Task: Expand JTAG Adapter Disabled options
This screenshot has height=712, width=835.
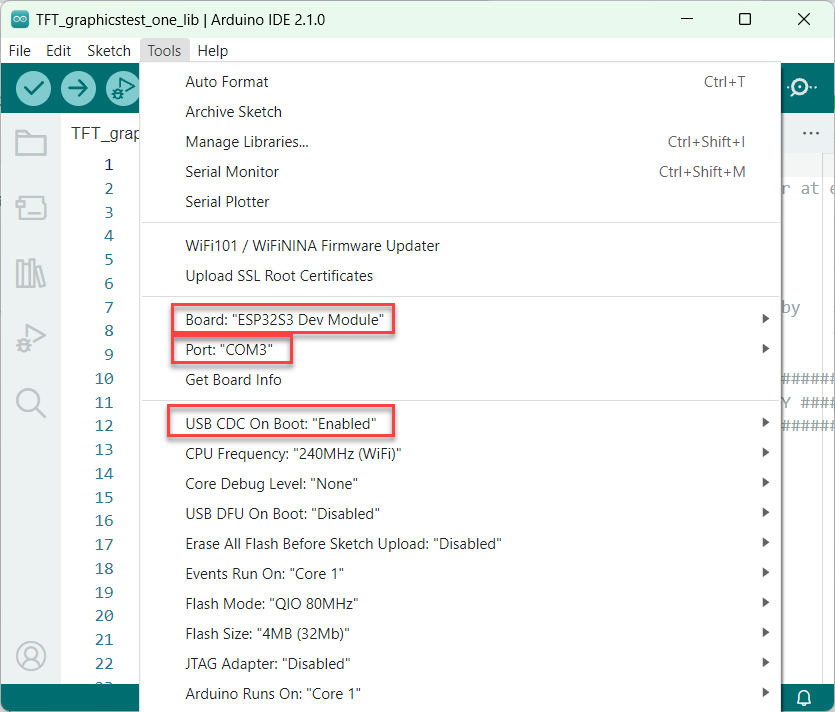Action: click(461, 664)
